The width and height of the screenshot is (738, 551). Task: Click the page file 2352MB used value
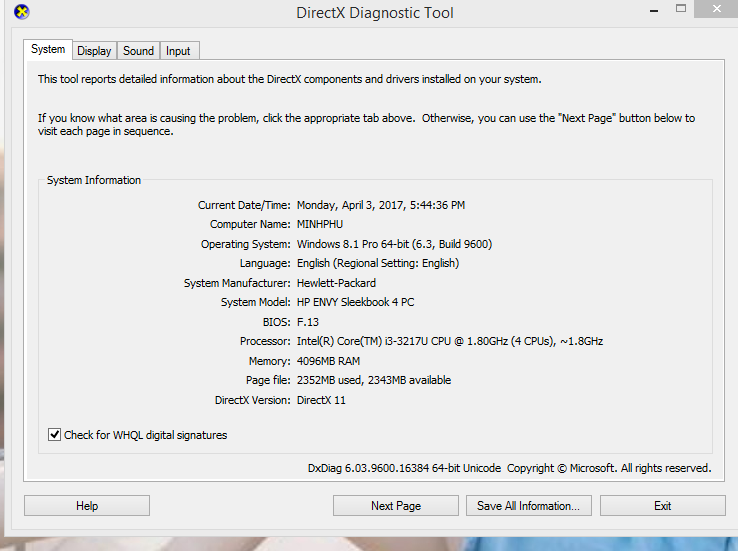coord(374,380)
